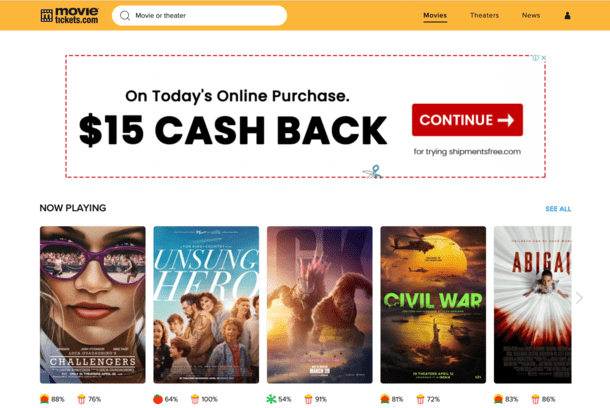Viewport: 610px width, 408px height.
Task: Open the Unsung Hero poster
Action: point(206,305)
